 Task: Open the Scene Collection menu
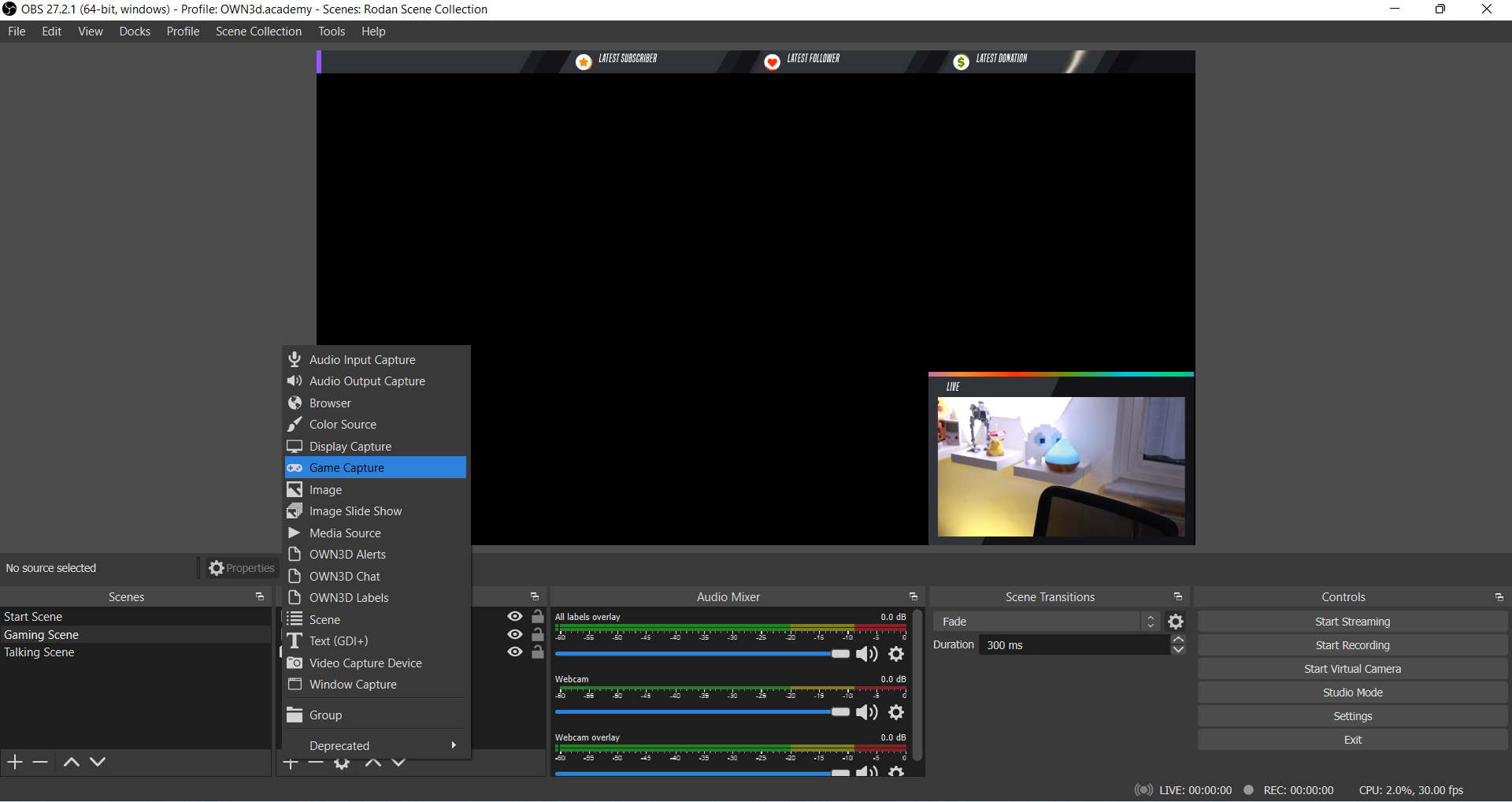(x=258, y=32)
